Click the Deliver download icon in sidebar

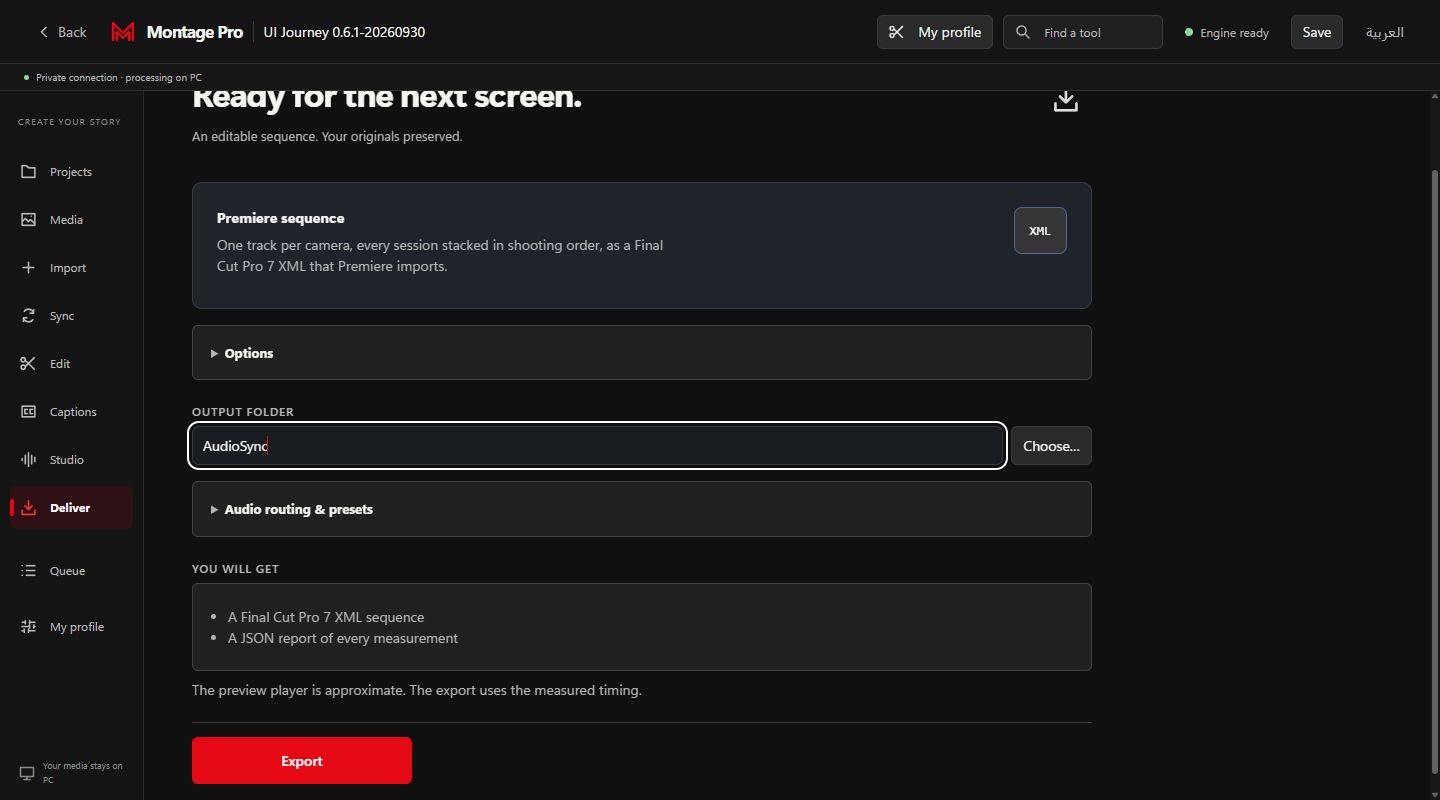pos(28,508)
